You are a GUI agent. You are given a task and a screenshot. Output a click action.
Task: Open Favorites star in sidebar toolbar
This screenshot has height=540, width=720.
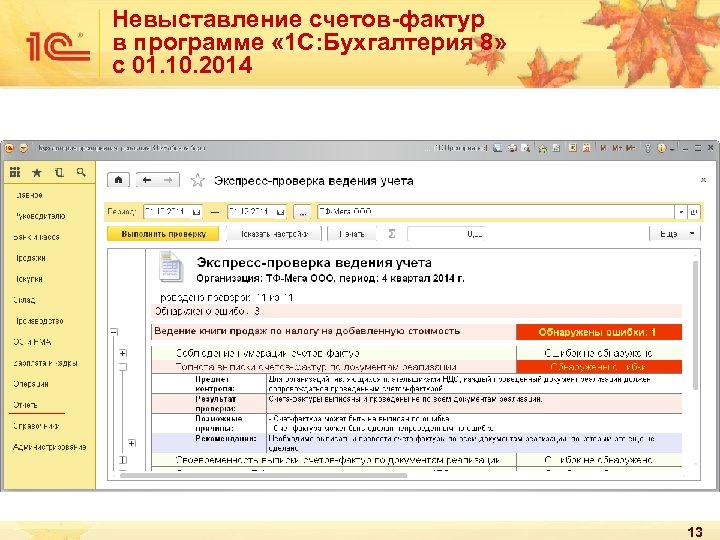pyautogui.click(x=37, y=173)
